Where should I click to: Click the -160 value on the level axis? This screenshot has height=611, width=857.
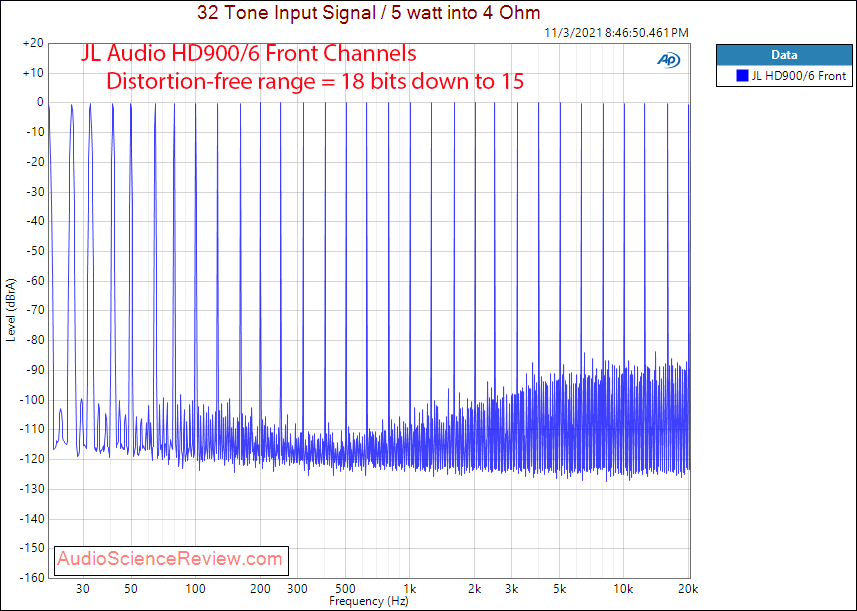(32, 578)
